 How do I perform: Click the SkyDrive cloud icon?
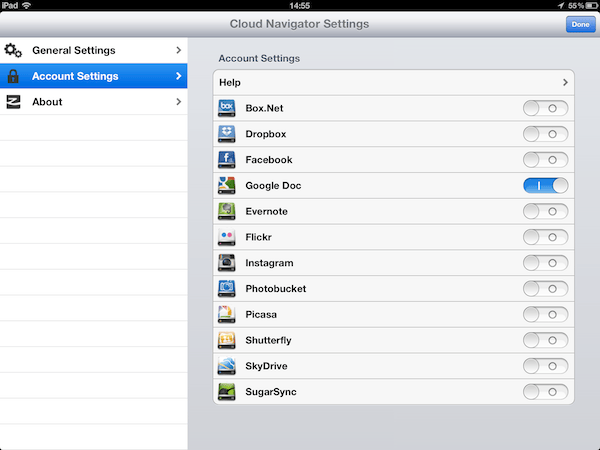226,366
